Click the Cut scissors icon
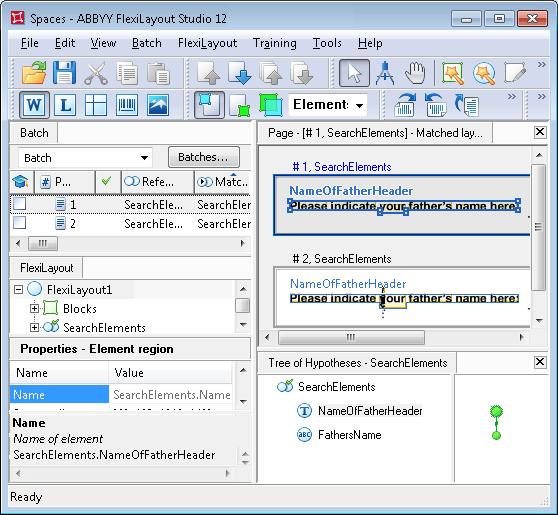 (x=96, y=73)
